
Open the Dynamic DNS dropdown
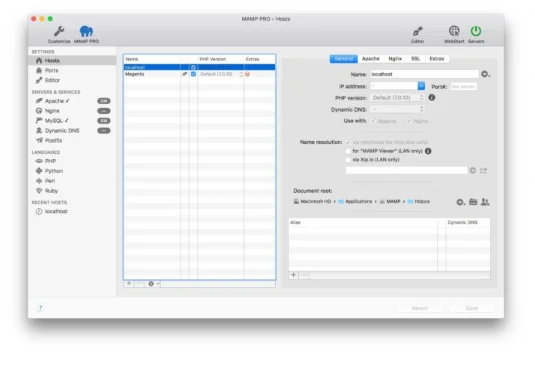click(397, 109)
